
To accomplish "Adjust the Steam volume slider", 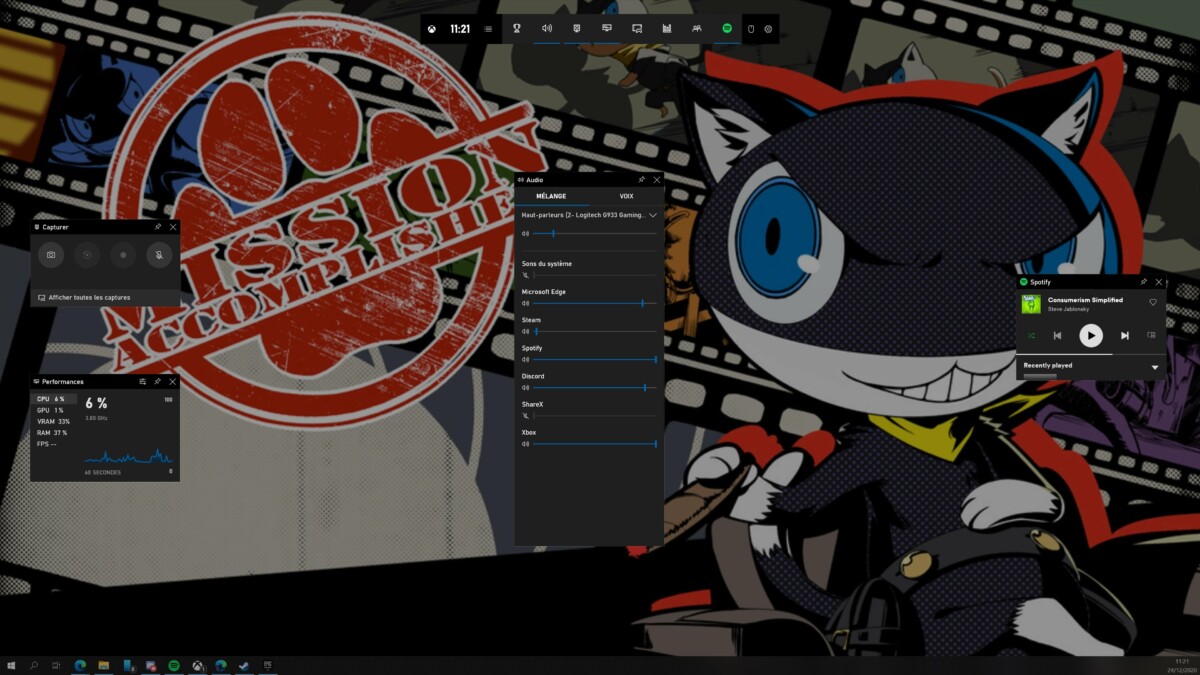I will pyautogui.click(x=595, y=331).
